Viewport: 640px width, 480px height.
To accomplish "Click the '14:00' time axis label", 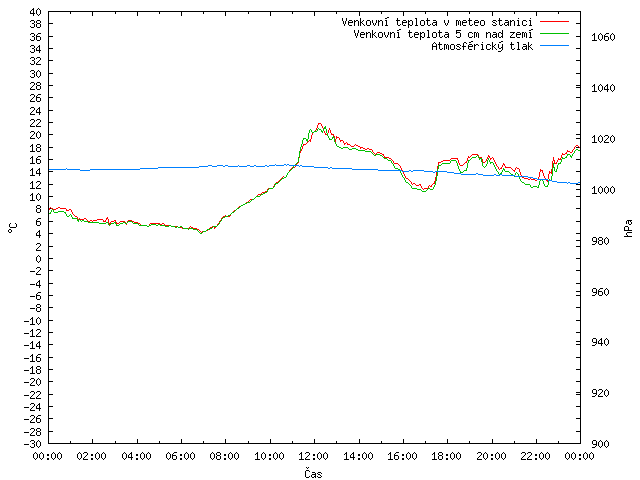I will (358, 456).
